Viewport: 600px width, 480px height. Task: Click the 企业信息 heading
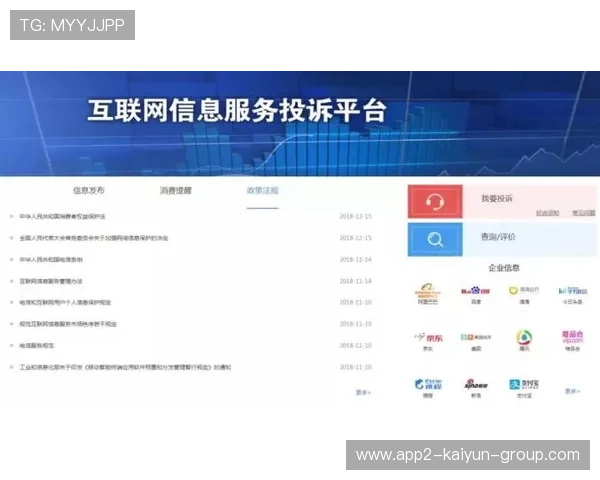(504, 268)
